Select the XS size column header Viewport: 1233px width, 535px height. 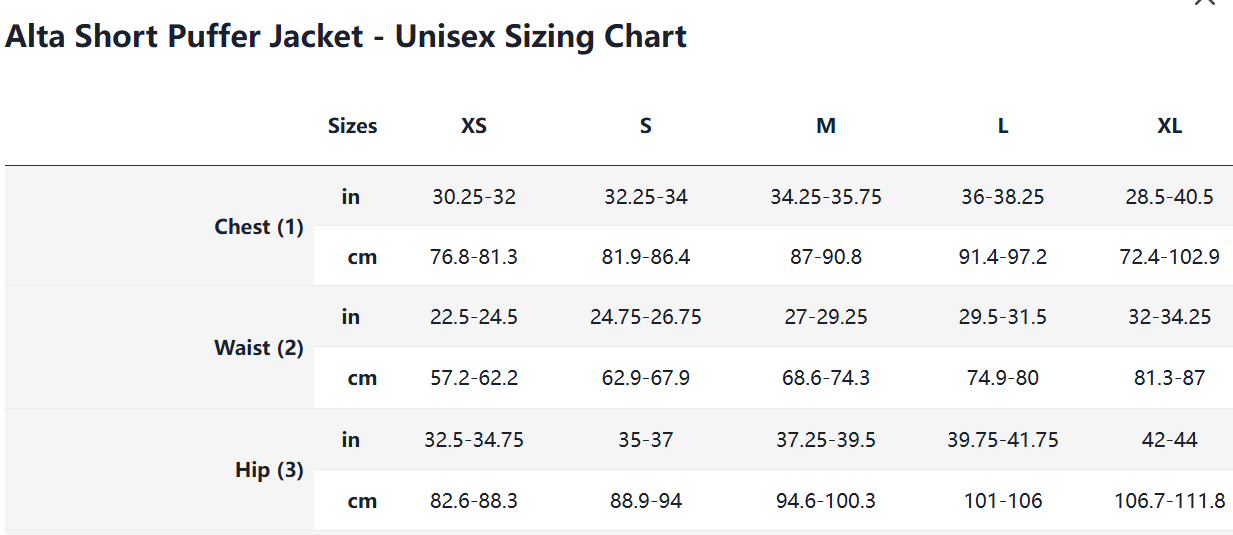point(474,126)
